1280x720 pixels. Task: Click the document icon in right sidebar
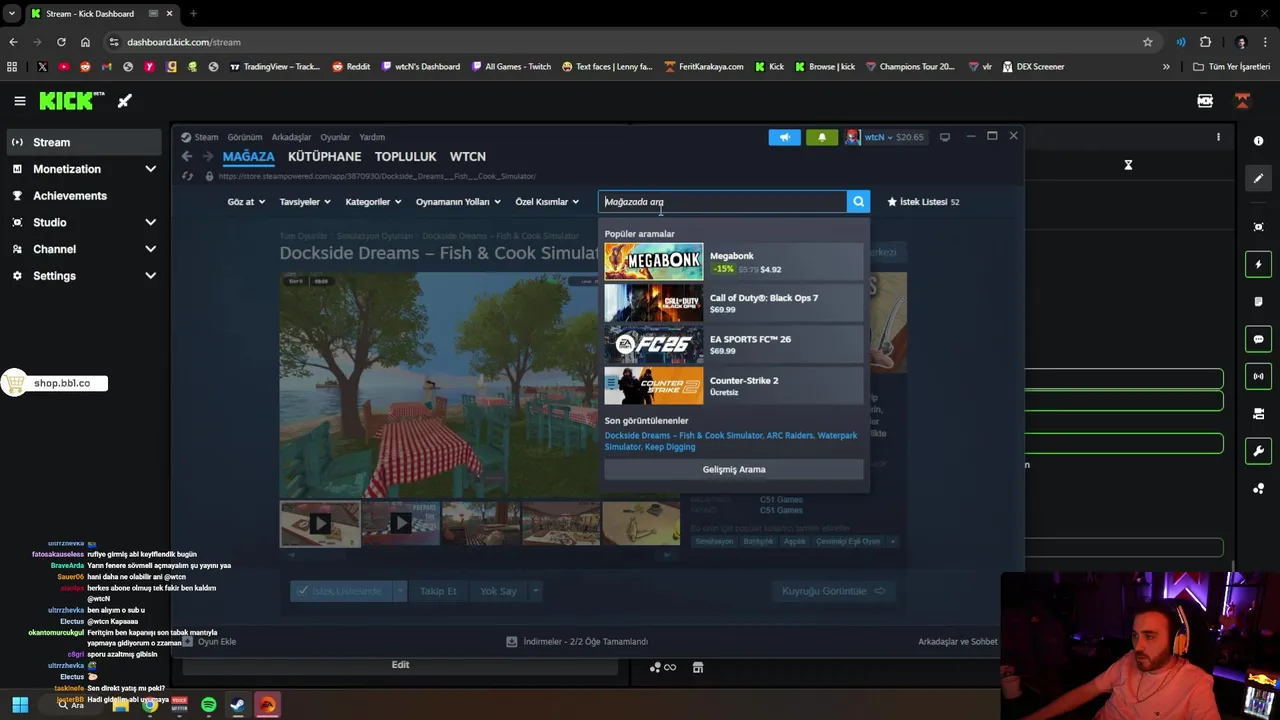pos(1258,301)
